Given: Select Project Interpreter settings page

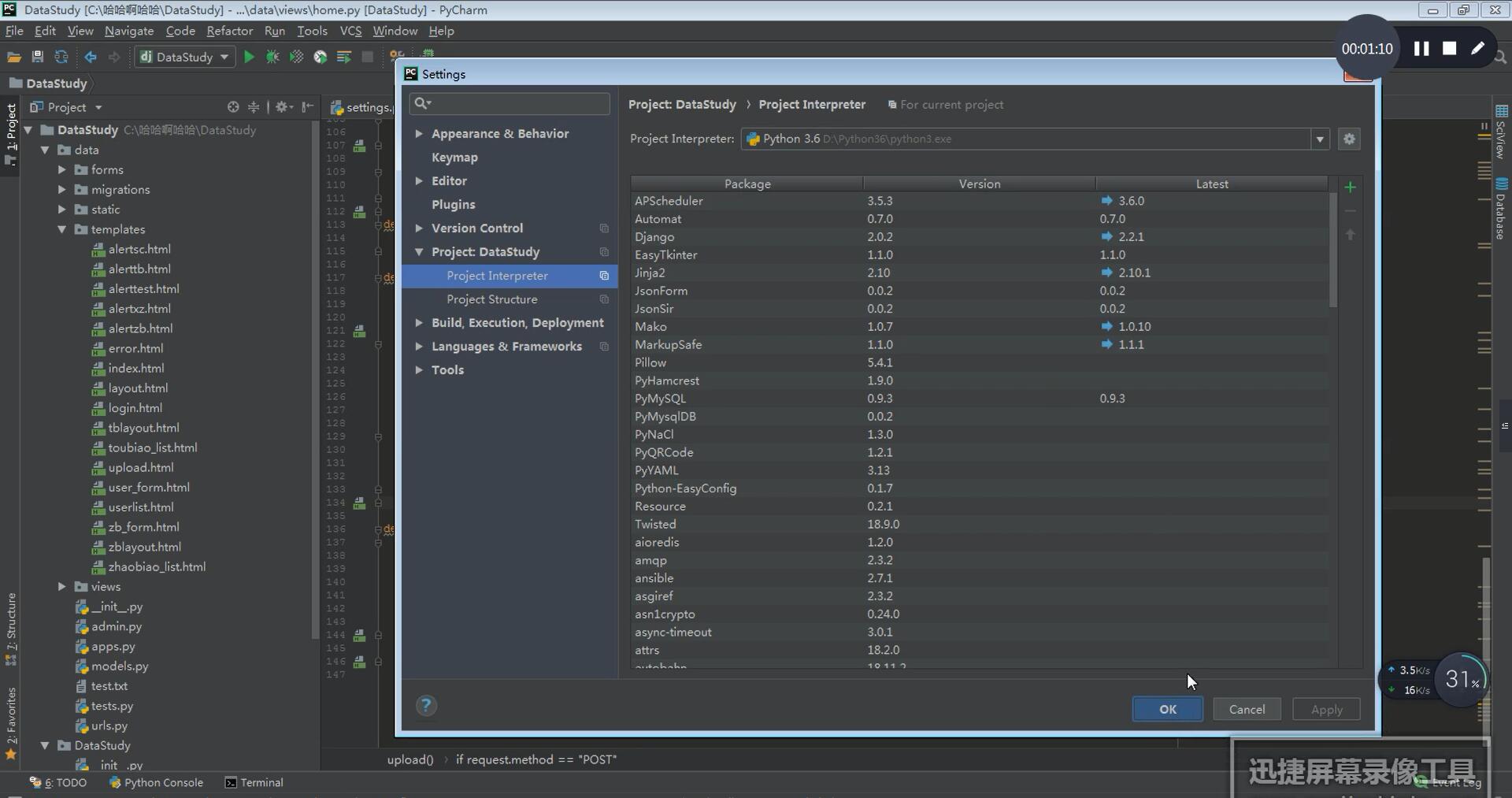Looking at the screenshot, I should [510, 276].
